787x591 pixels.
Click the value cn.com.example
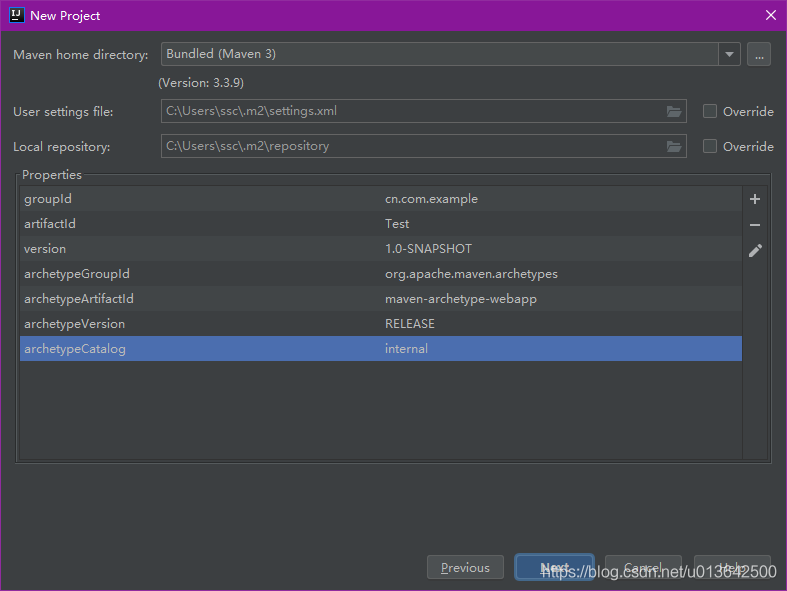click(431, 199)
